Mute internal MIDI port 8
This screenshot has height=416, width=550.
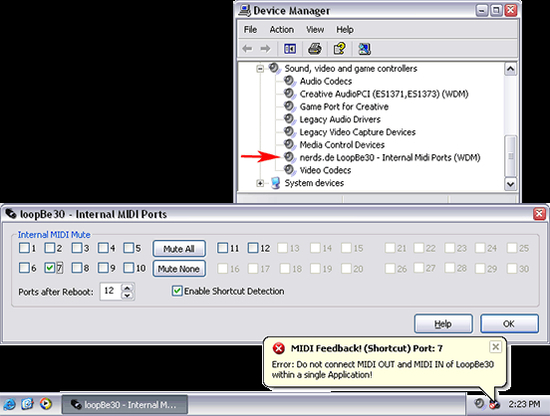tap(76, 268)
